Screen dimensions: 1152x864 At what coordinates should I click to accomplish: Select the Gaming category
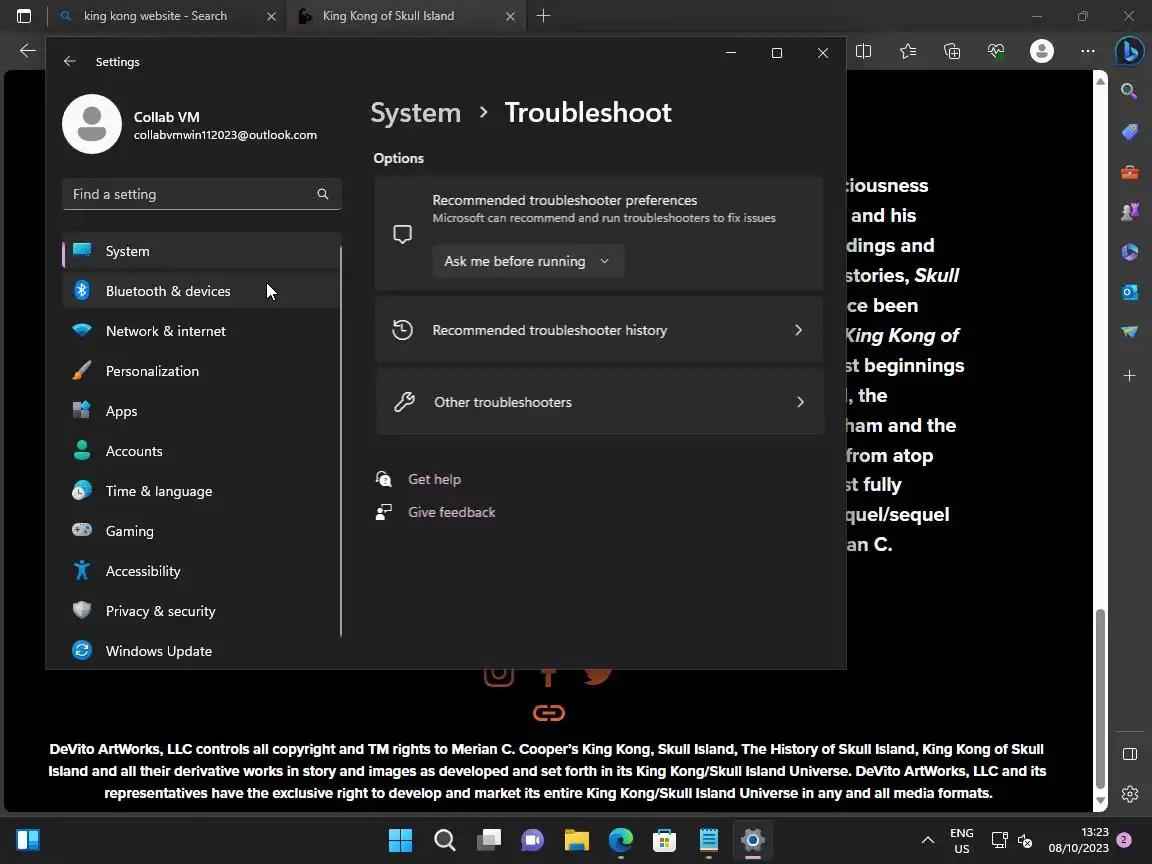(201, 531)
